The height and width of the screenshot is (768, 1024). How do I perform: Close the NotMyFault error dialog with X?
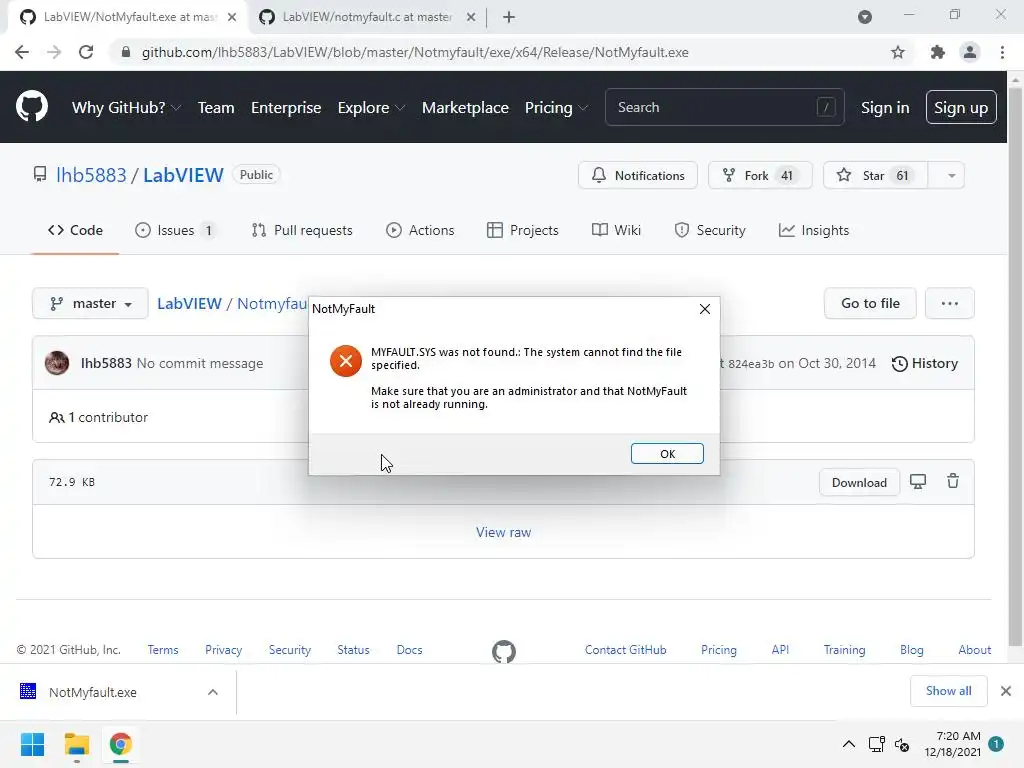coord(705,309)
